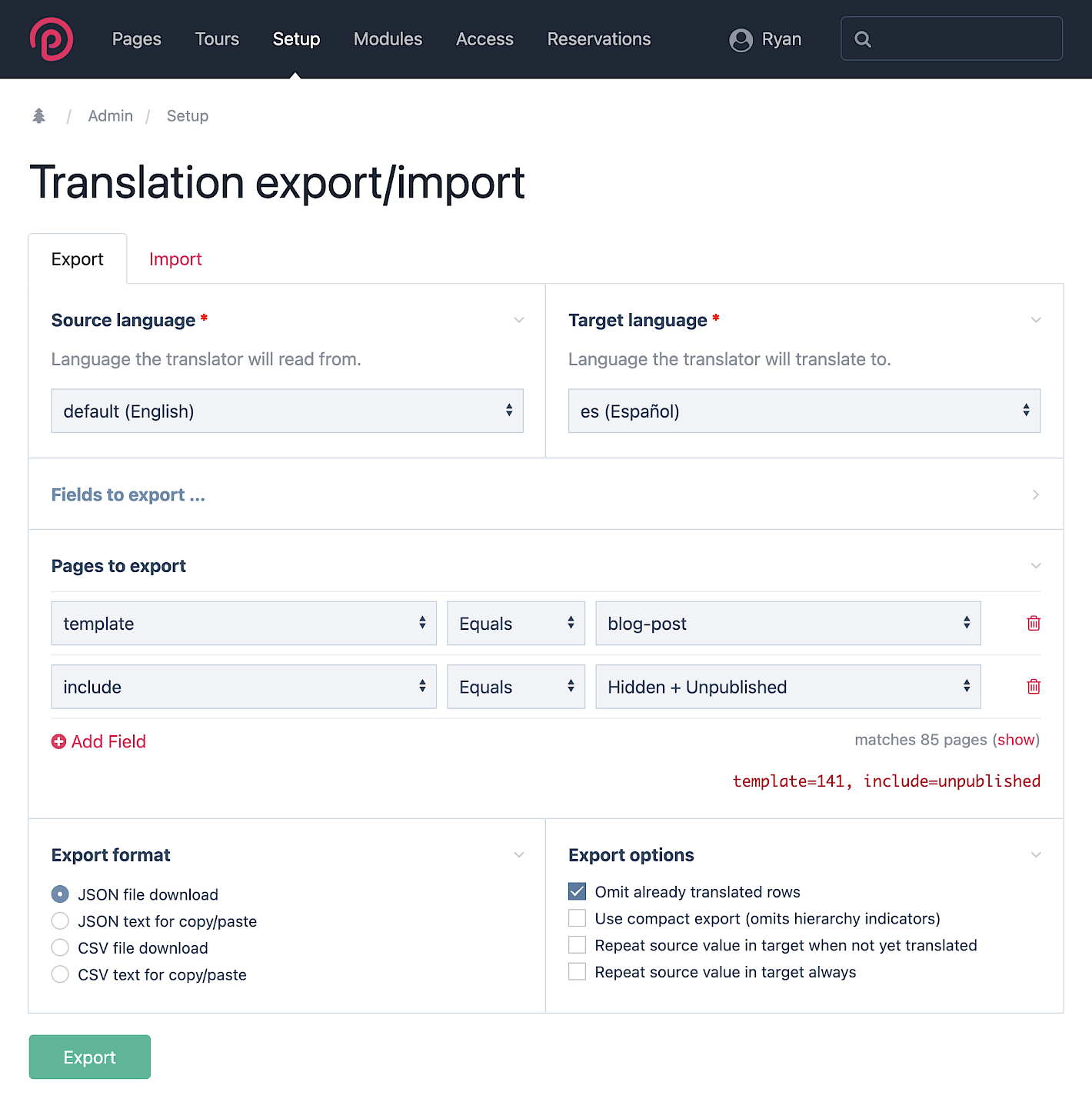This screenshot has width=1092, height=1112.
Task: Open the Target language dropdown
Action: (804, 411)
